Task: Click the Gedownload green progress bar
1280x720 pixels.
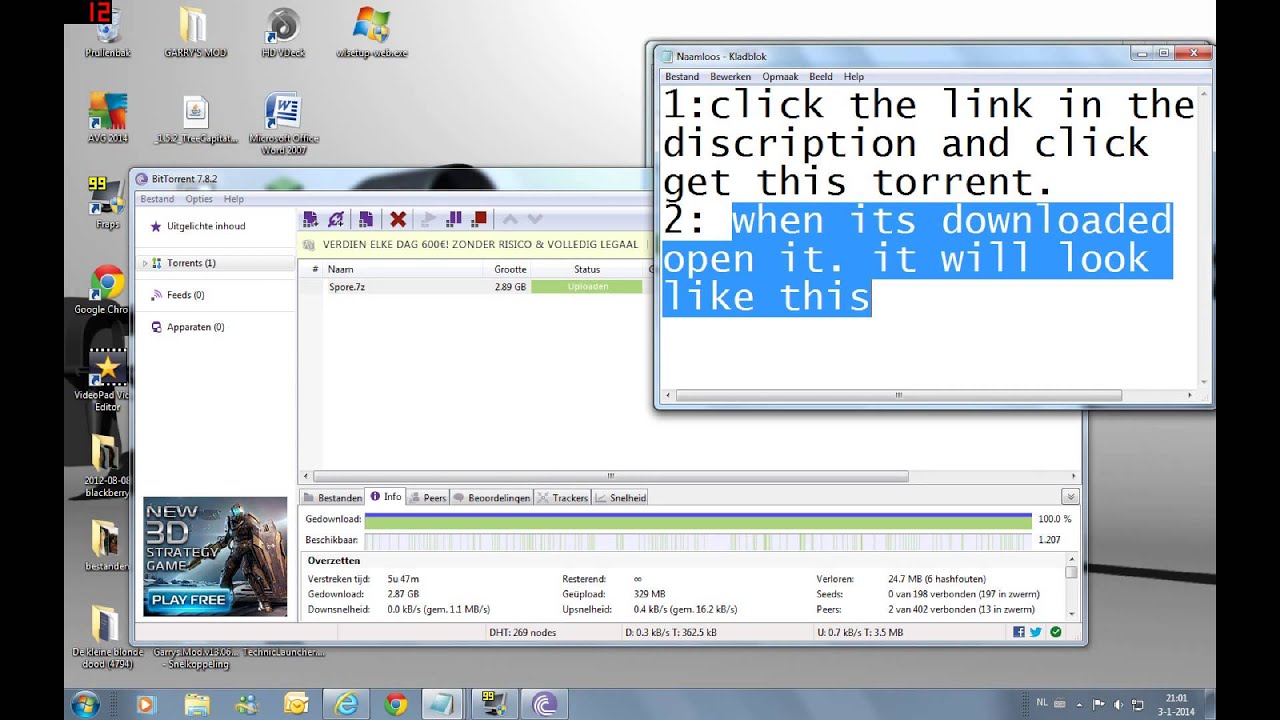Action: coord(698,520)
